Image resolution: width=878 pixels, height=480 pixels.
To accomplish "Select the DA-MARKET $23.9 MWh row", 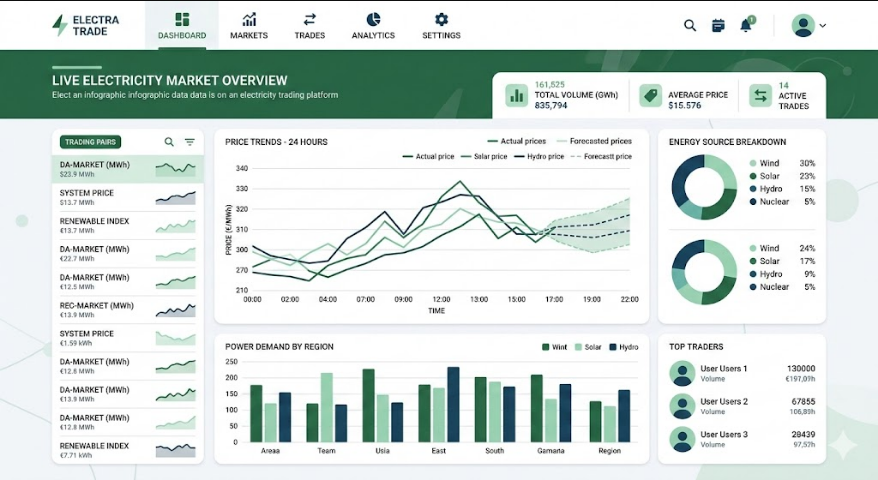I will point(128,169).
